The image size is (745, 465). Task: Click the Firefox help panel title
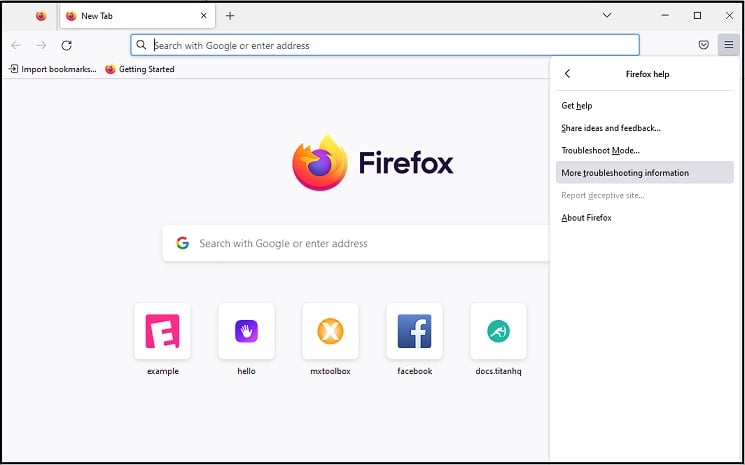click(x=647, y=74)
